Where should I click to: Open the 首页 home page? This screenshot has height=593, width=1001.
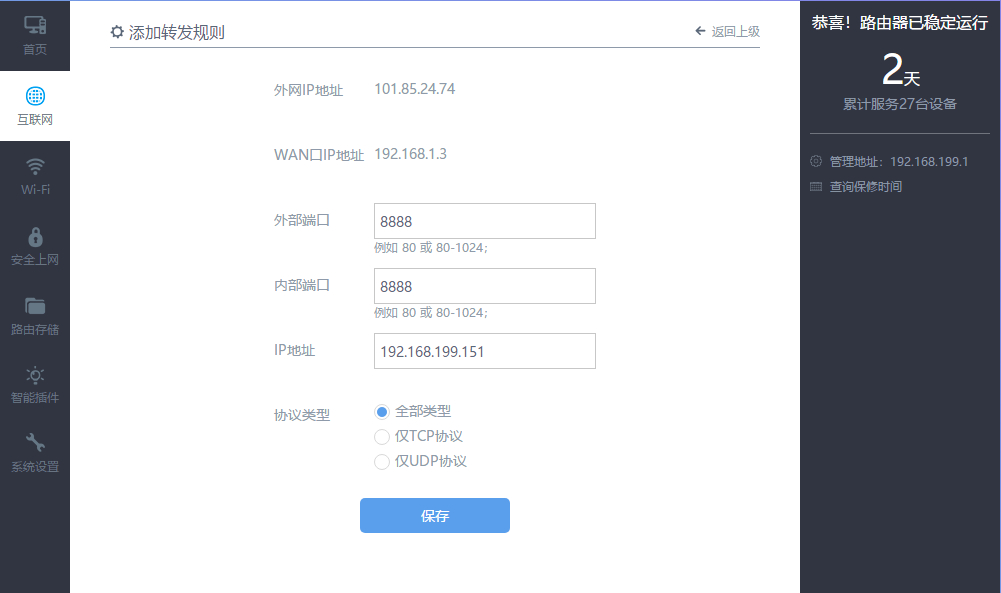point(35,35)
